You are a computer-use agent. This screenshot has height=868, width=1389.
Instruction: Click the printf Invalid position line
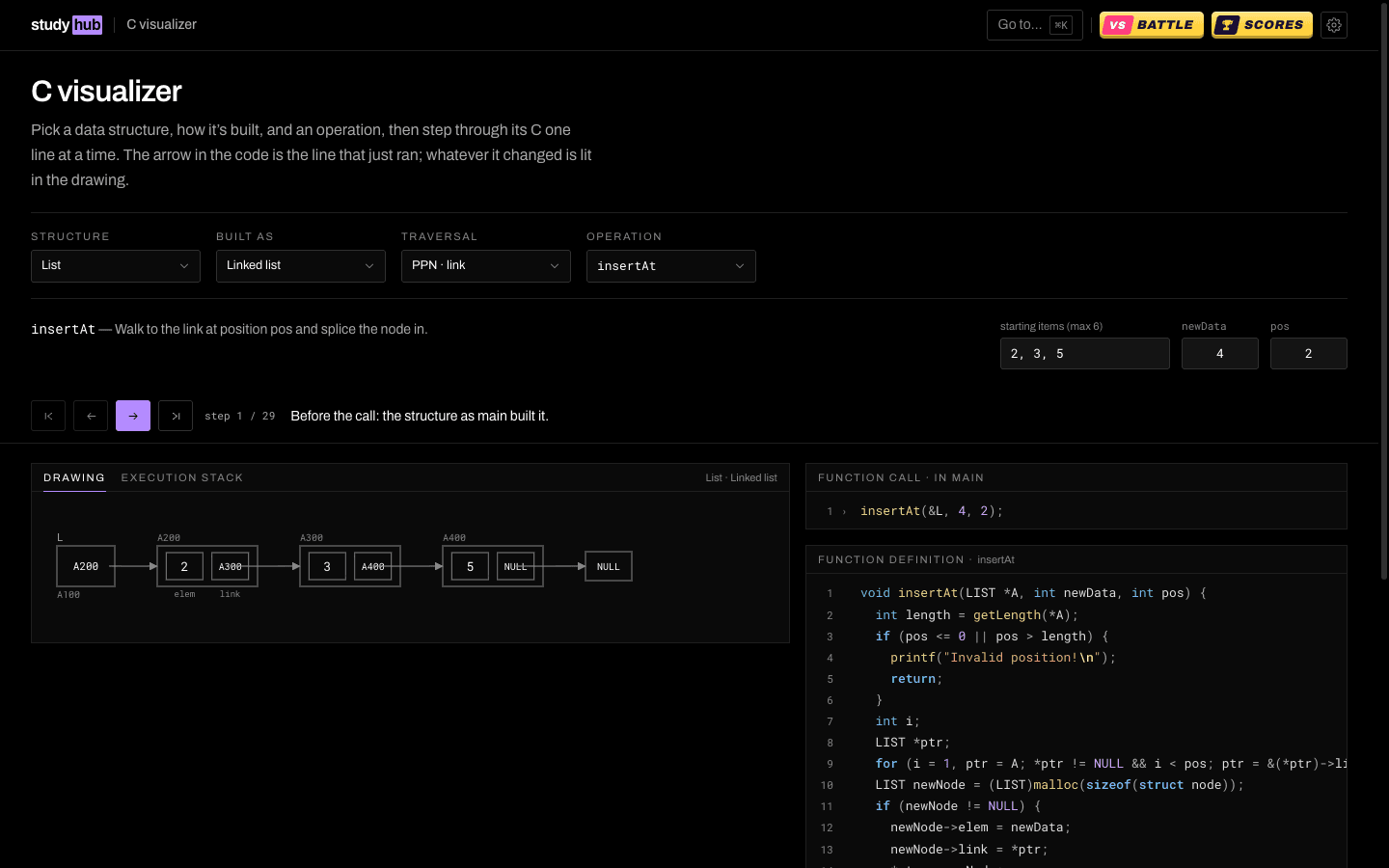(x=1076, y=658)
